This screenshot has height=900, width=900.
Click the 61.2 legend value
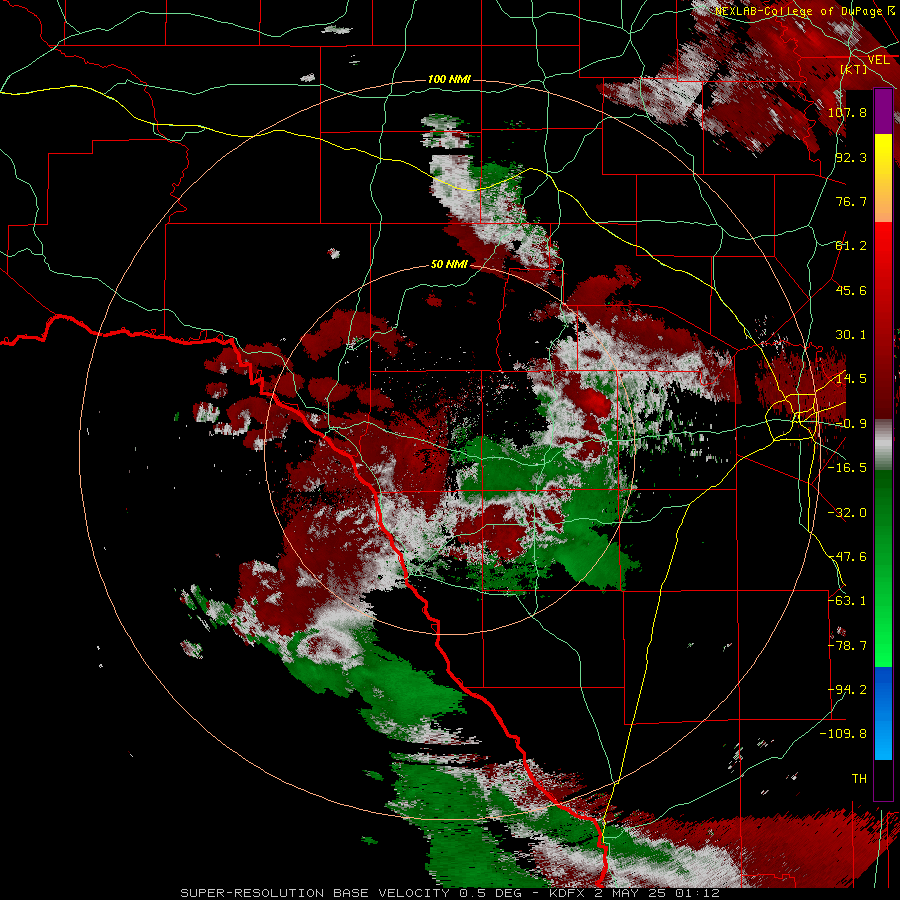coord(851,246)
